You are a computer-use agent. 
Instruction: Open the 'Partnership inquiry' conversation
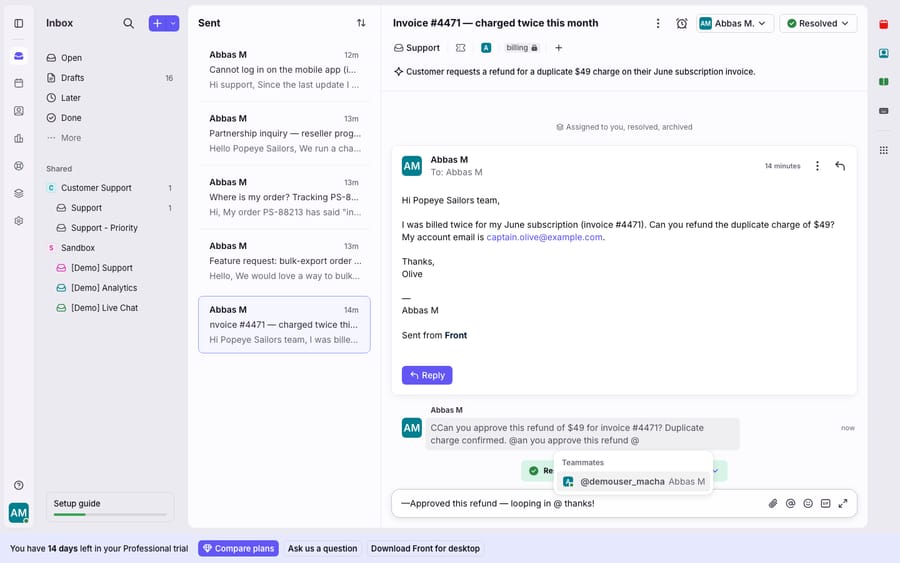(x=284, y=133)
